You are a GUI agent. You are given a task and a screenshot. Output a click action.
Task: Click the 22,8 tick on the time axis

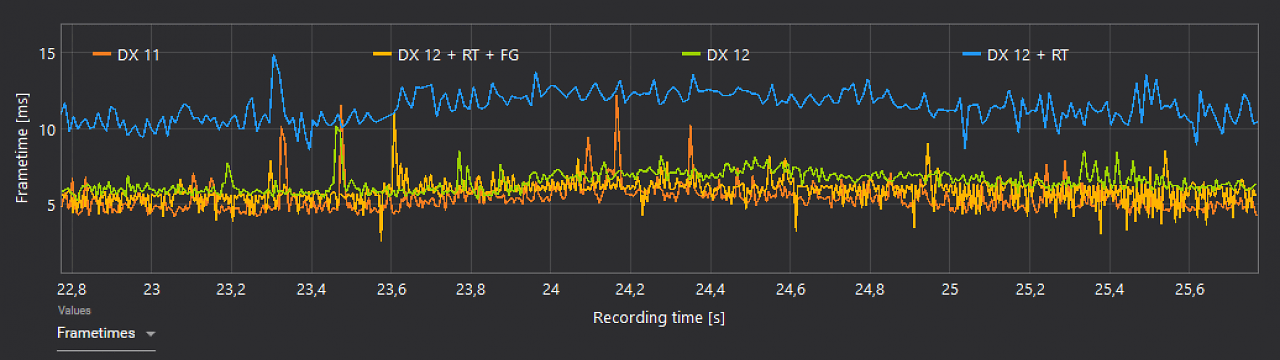point(73,290)
